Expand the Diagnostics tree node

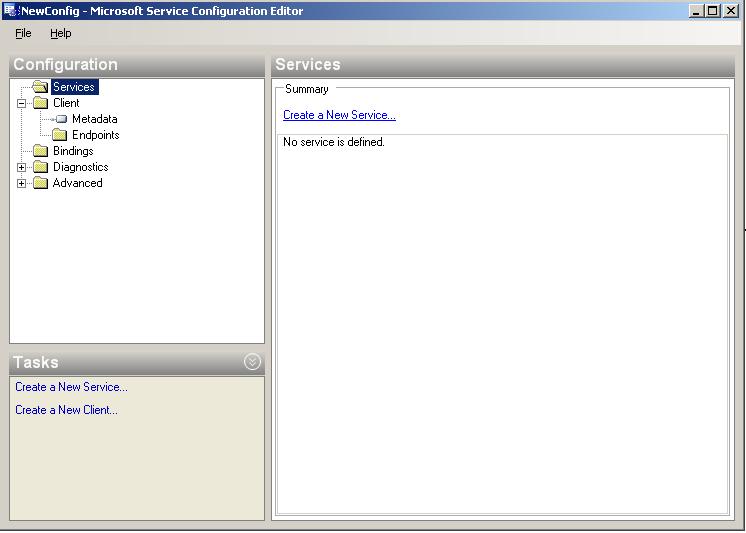(x=21, y=168)
